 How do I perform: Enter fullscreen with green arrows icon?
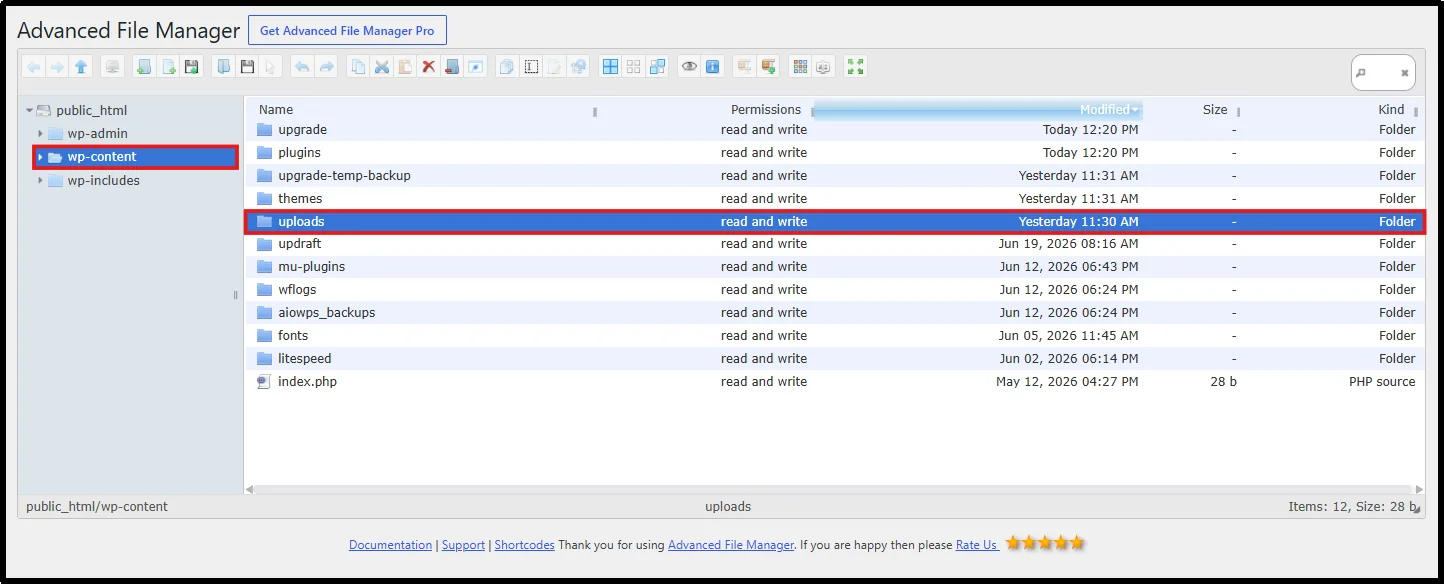click(x=856, y=67)
